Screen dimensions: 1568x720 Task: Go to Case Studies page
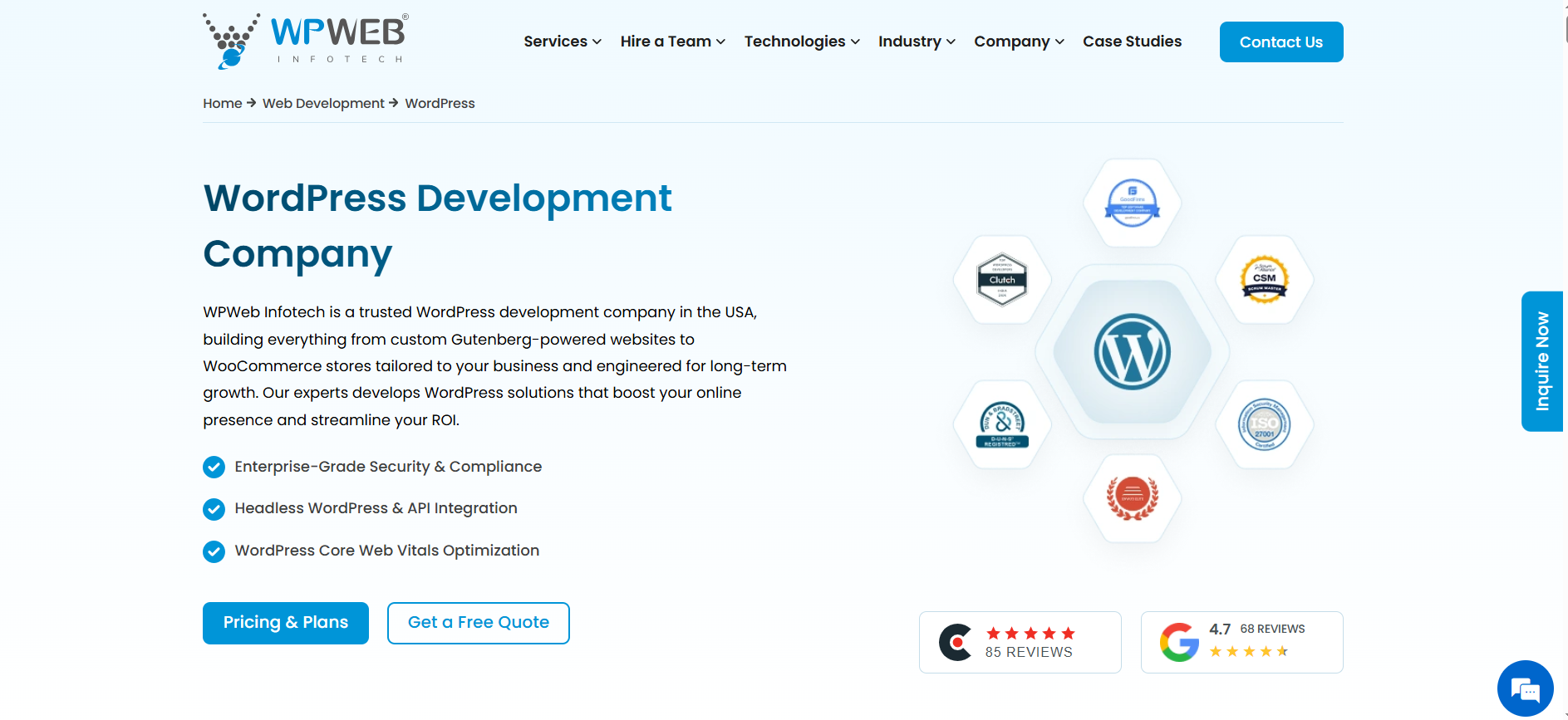[x=1132, y=42]
